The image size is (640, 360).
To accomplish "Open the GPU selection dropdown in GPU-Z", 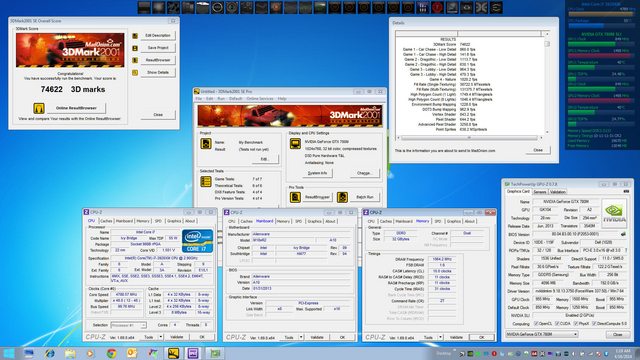I will click(542, 334).
